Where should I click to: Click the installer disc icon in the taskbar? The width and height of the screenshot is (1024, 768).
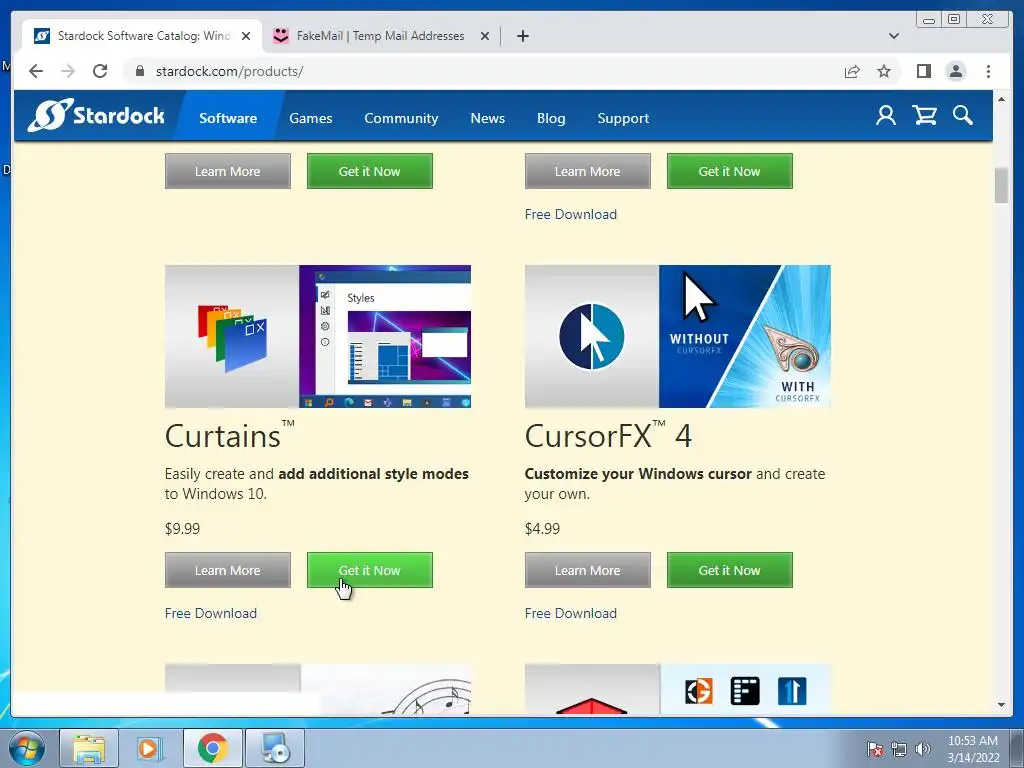(x=275, y=748)
